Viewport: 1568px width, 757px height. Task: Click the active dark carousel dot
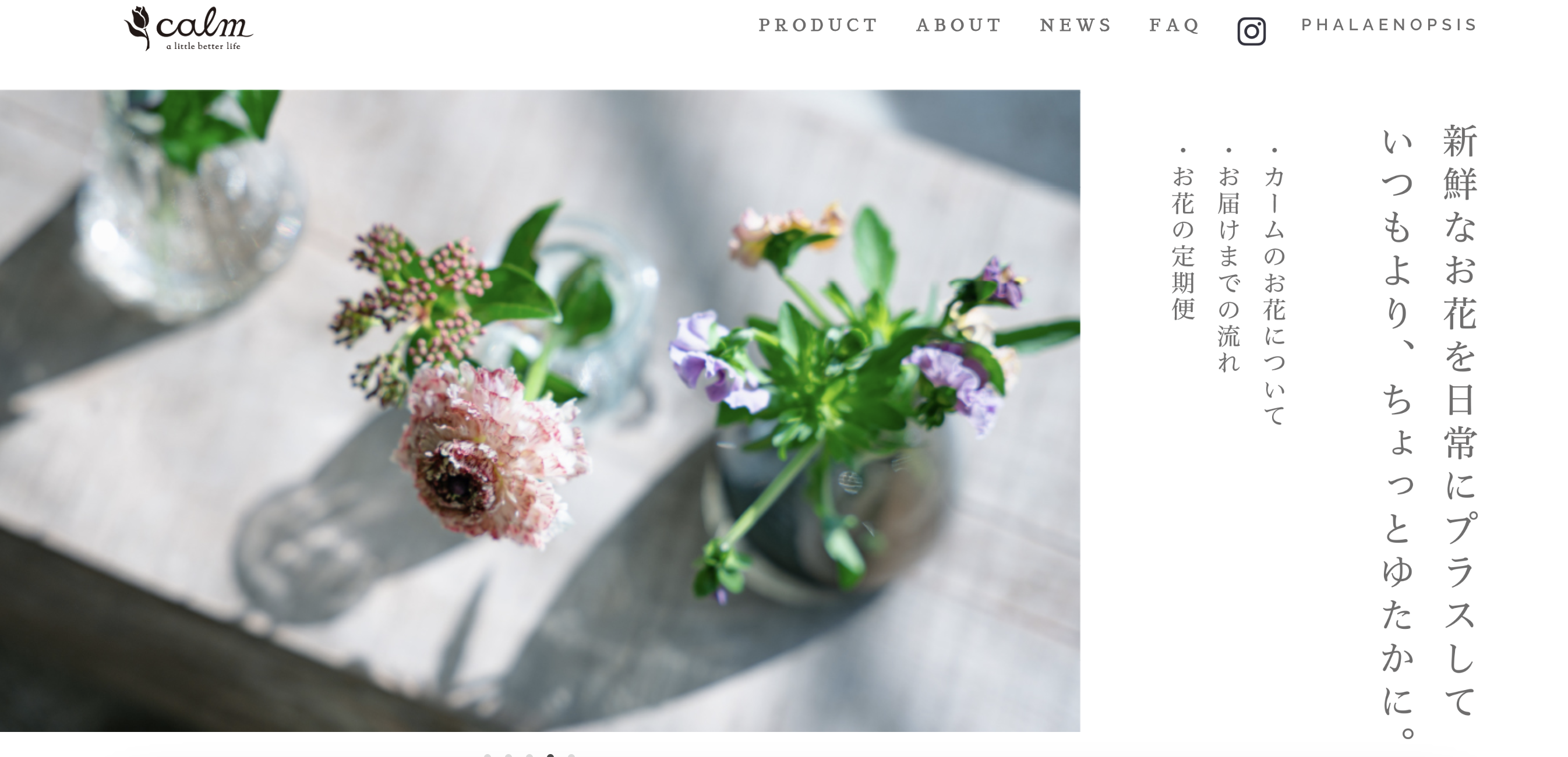tap(550, 755)
